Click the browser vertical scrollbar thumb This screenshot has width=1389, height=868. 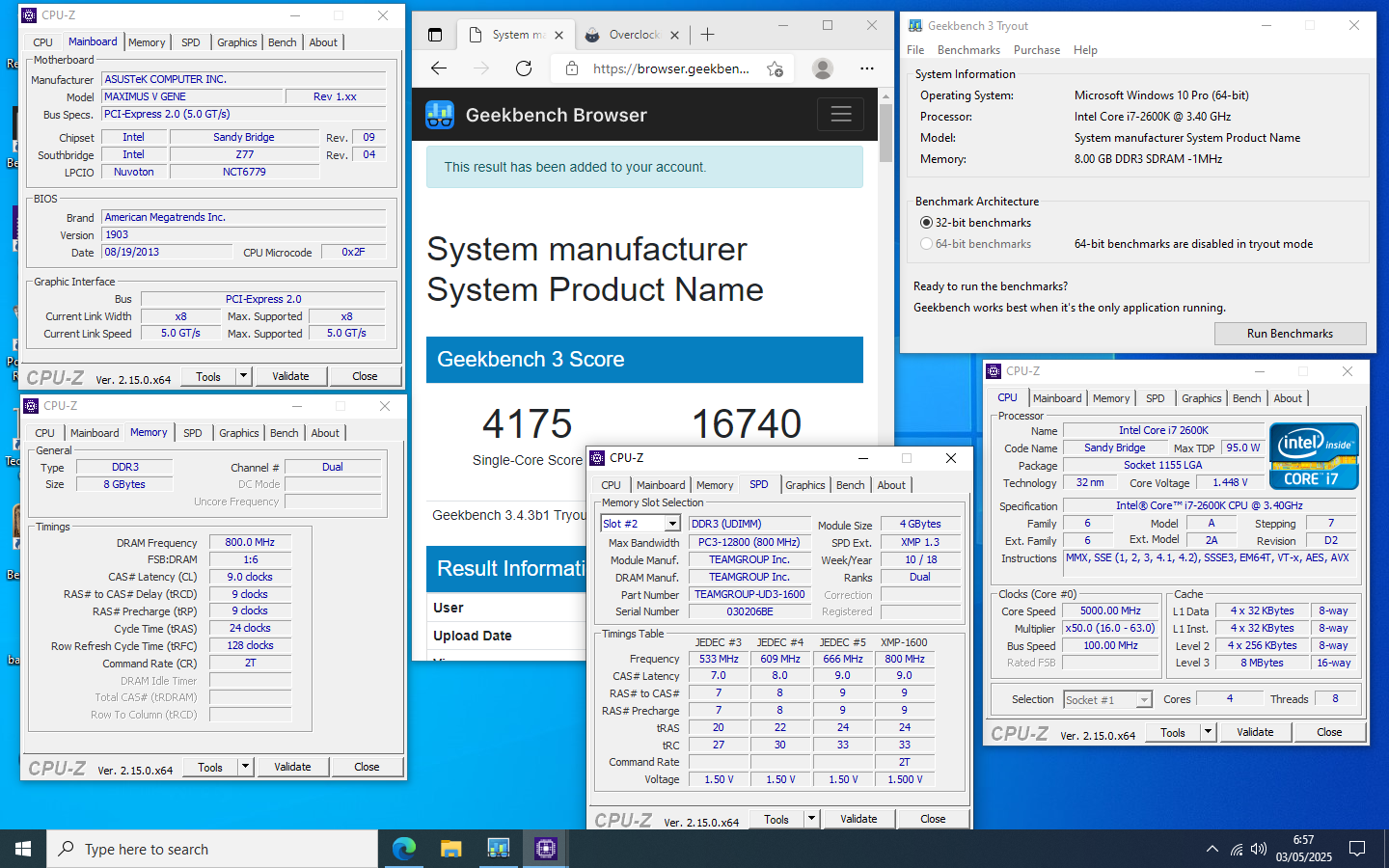(885, 132)
